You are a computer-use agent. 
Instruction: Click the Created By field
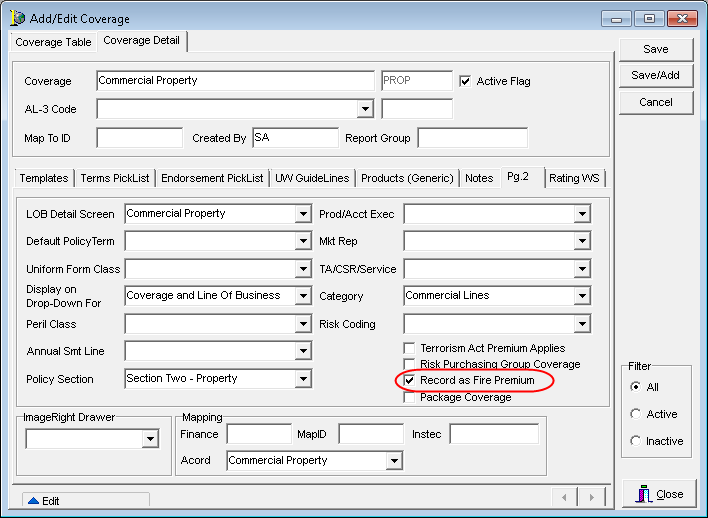(295, 138)
